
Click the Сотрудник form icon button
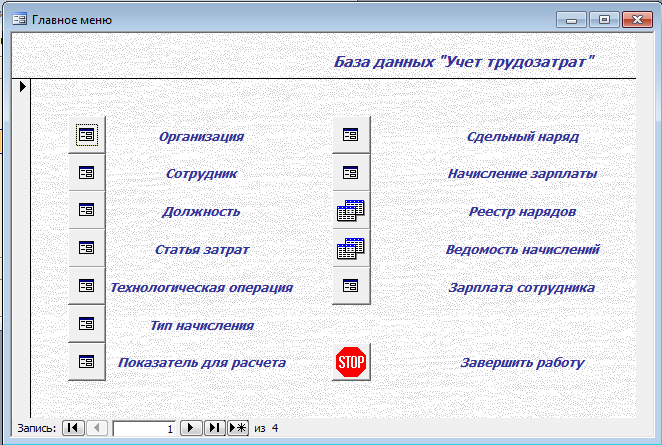(87, 173)
